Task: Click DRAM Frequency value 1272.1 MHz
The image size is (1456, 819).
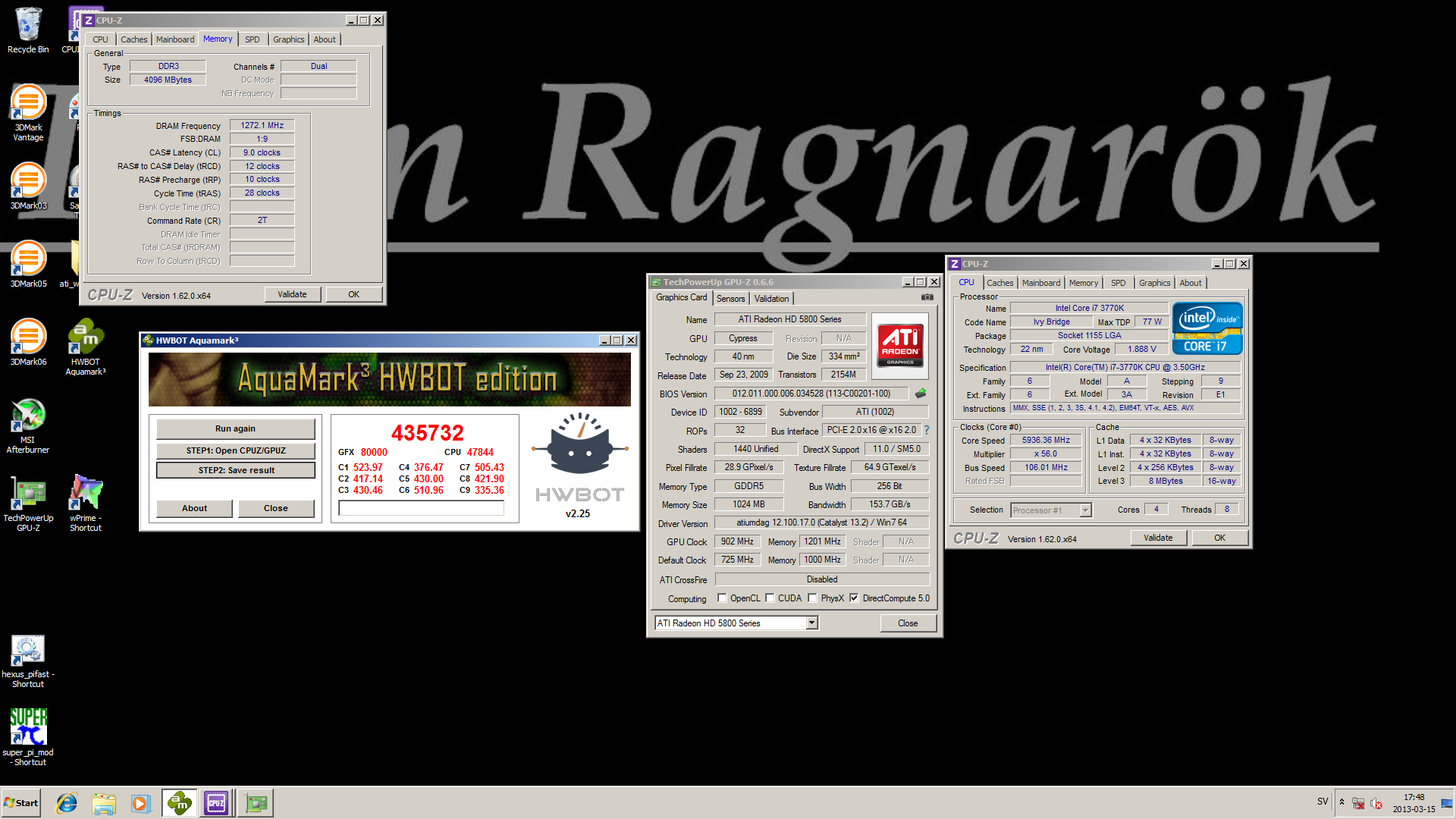Action: pyautogui.click(x=262, y=126)
